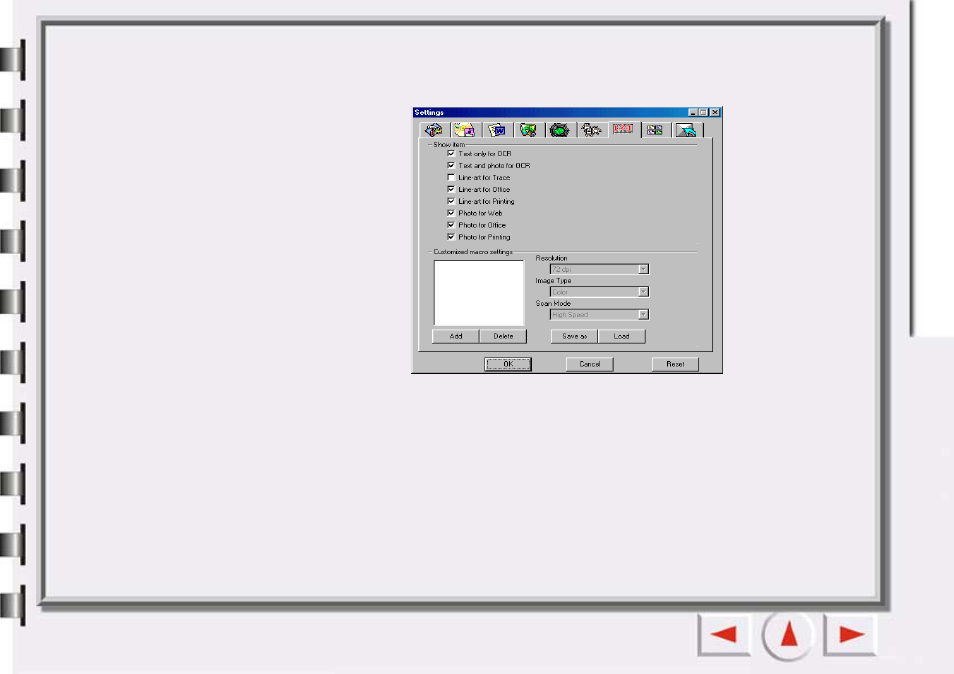Open the Image Type dropdown showing Color

[599, 292]
